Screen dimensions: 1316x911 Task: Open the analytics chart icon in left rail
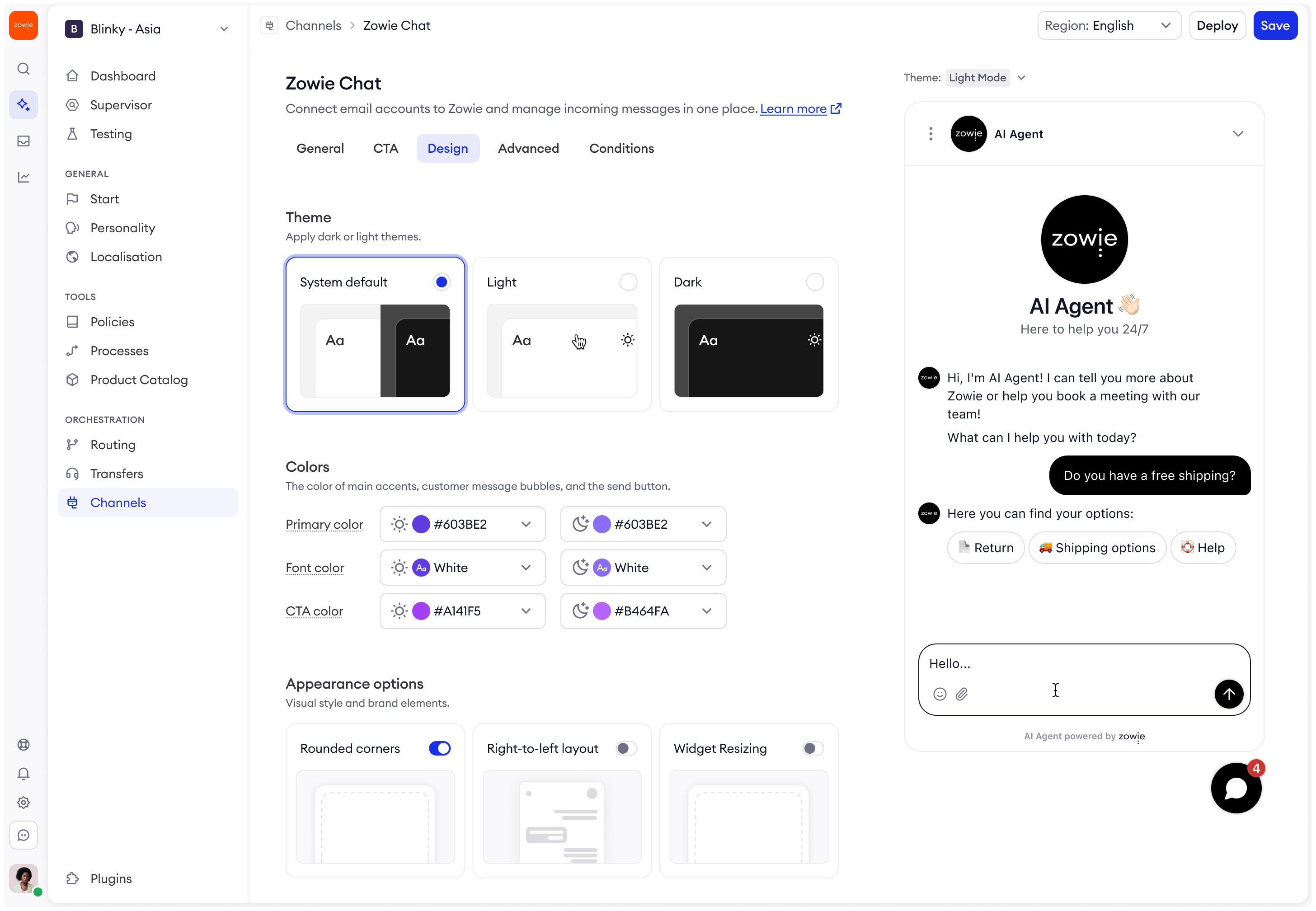click(x=23, y=178)
